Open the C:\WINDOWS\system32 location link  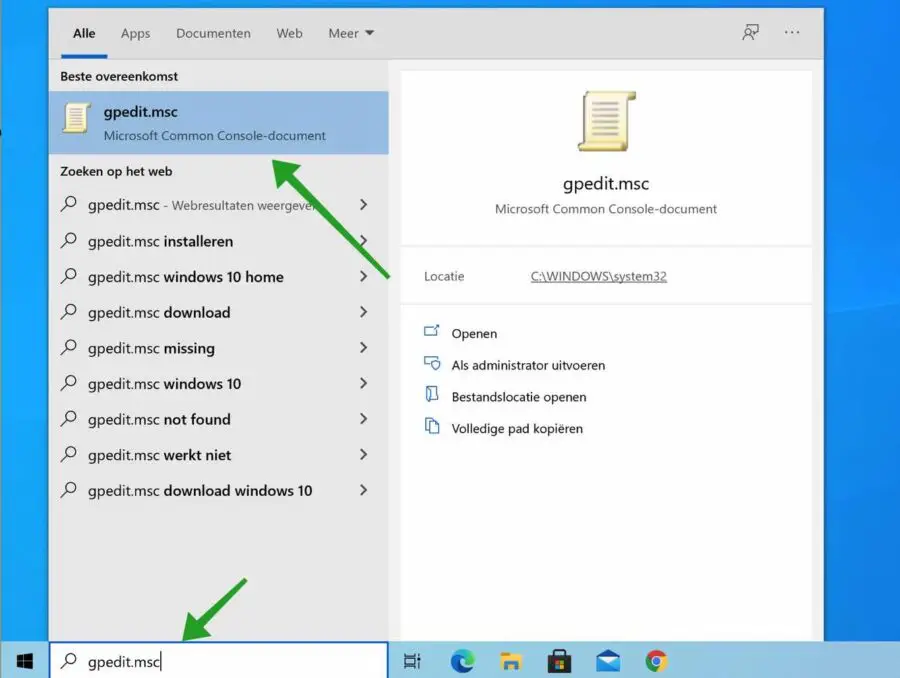pos(599,276)
